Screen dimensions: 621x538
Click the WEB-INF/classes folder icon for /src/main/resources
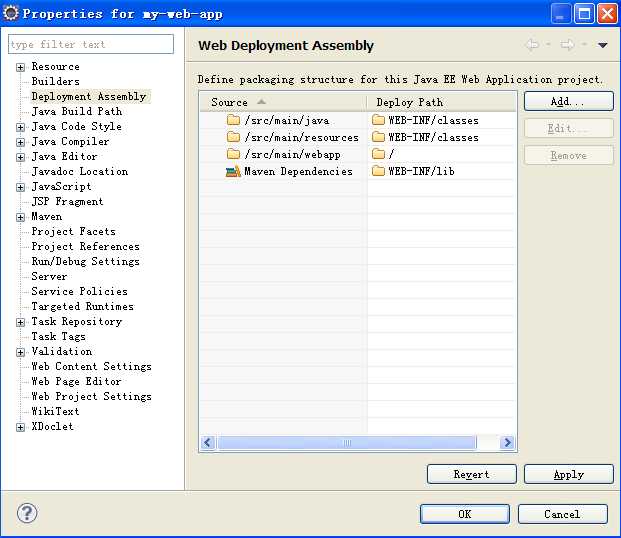point(378,137)
